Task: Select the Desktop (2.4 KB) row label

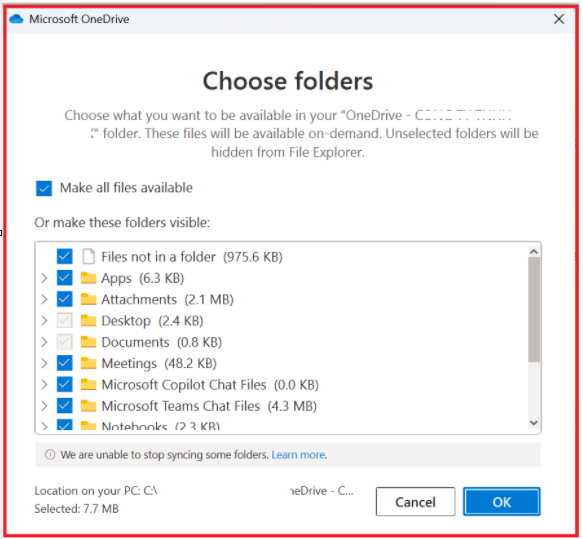Action: 152,320
